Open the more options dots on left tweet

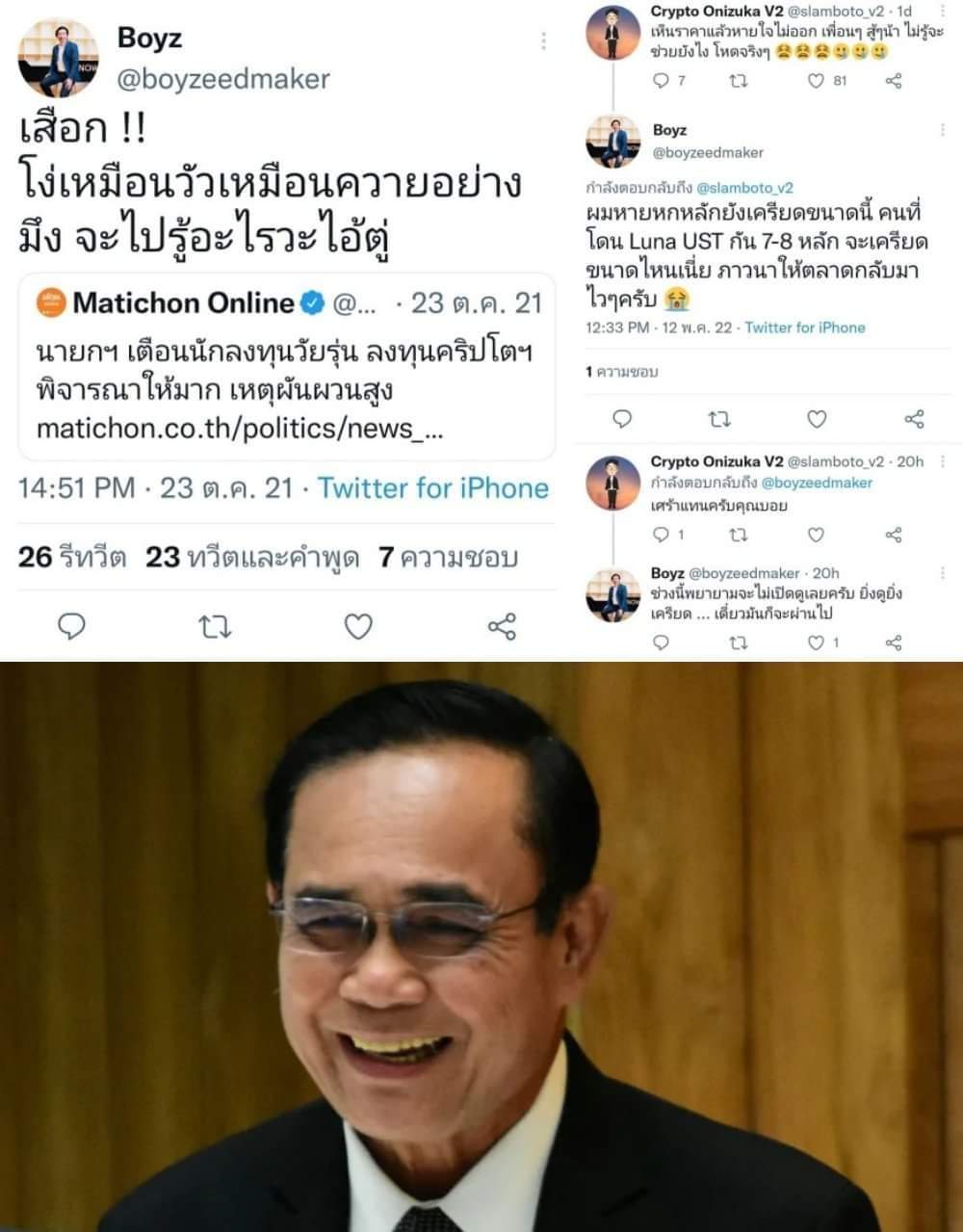pos(543,41)
